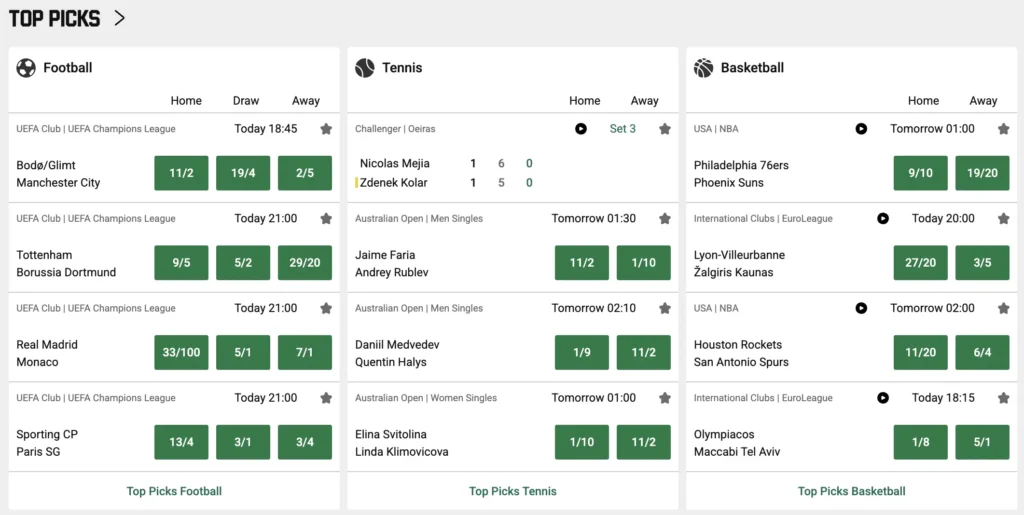Image resolution: width=1024 pixels, height=515 pixels.
Task: Open live stream for Houston Rockets game
Action: 861,309
